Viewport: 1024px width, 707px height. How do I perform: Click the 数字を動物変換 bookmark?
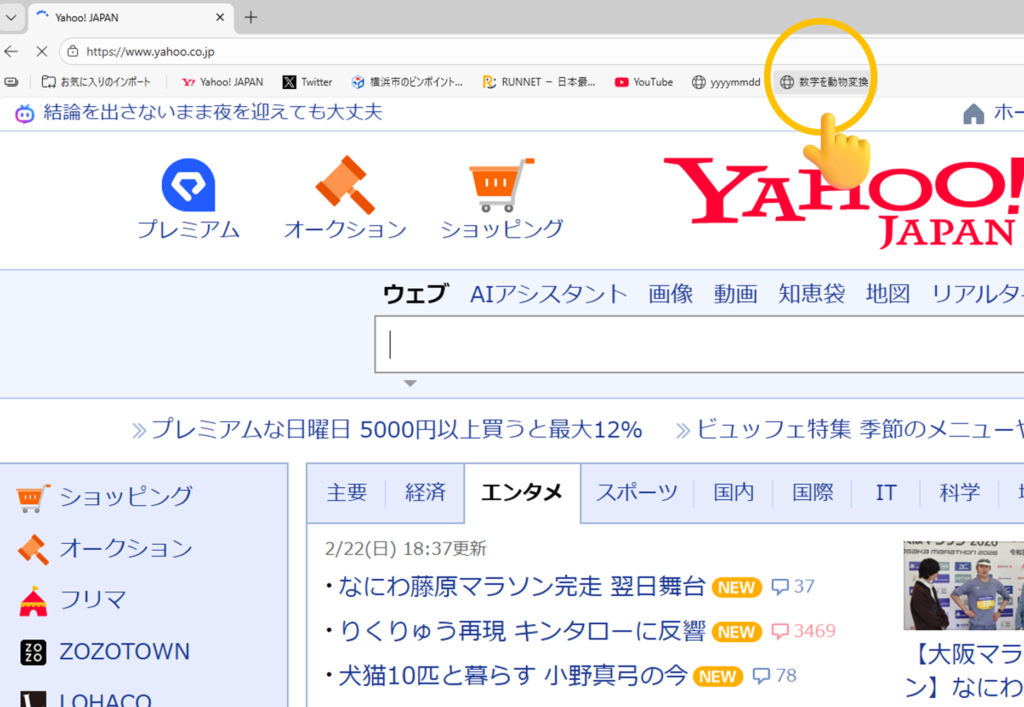click(x=824, y=82)
